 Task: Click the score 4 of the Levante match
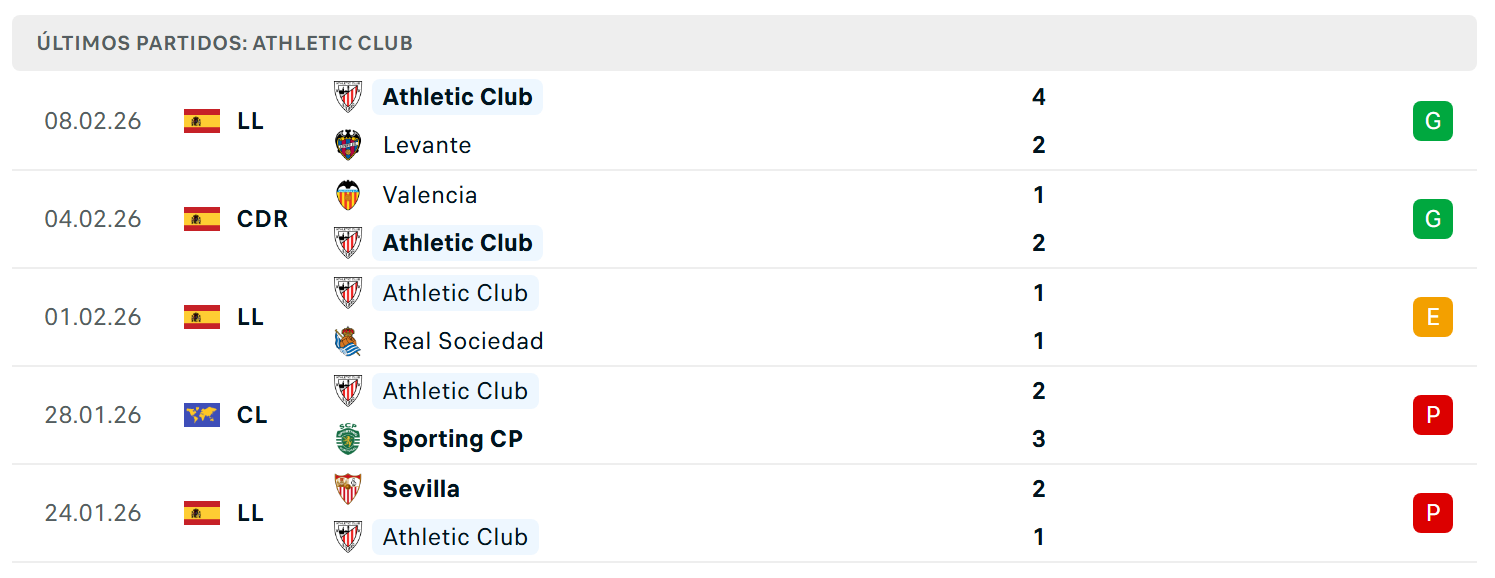pyautogui.click(x=1039, y=97)
